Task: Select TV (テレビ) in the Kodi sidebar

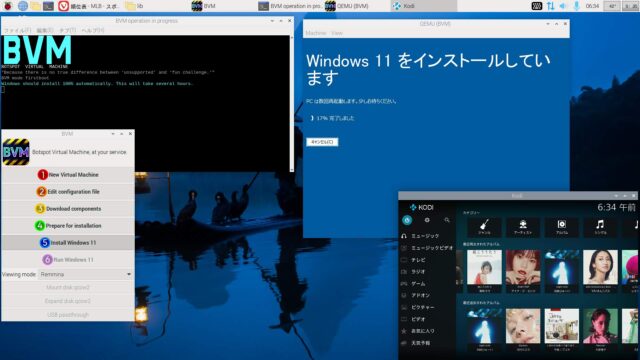Action: (x=427, y=260)
